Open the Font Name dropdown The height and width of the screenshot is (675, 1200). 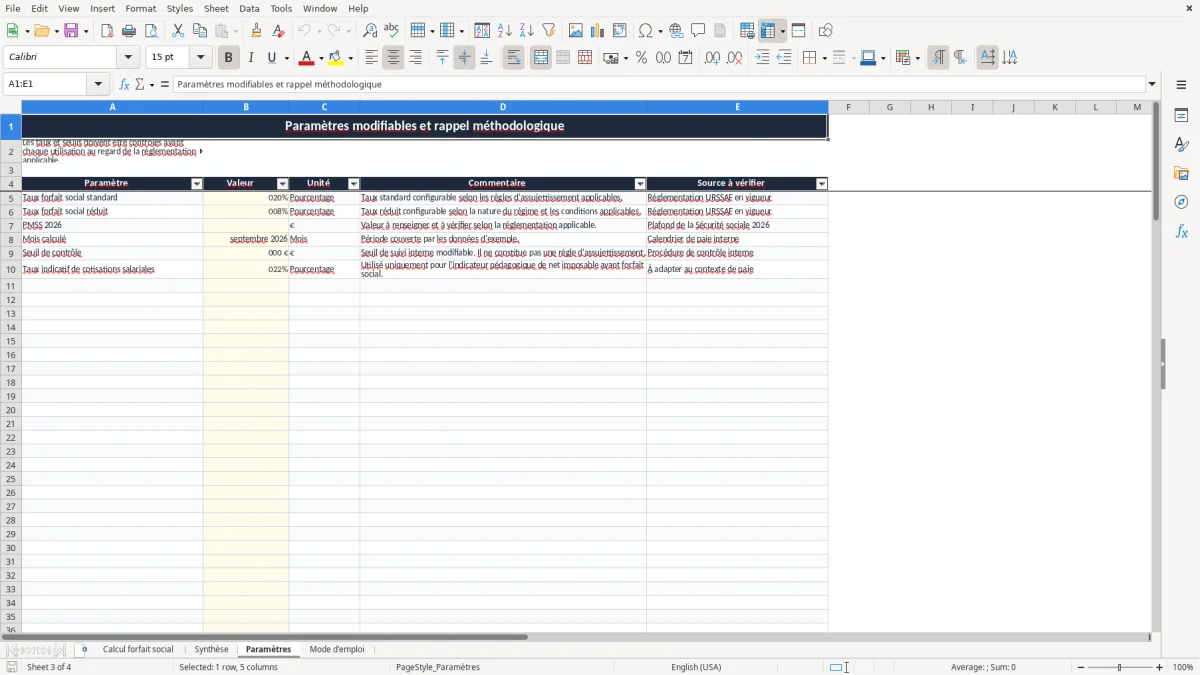(128, 58)
